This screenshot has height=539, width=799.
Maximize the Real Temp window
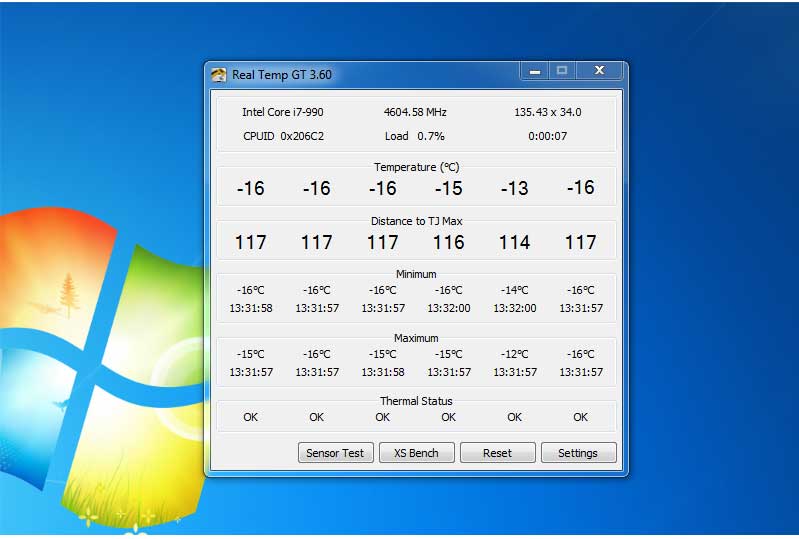[x=562, y=71]
